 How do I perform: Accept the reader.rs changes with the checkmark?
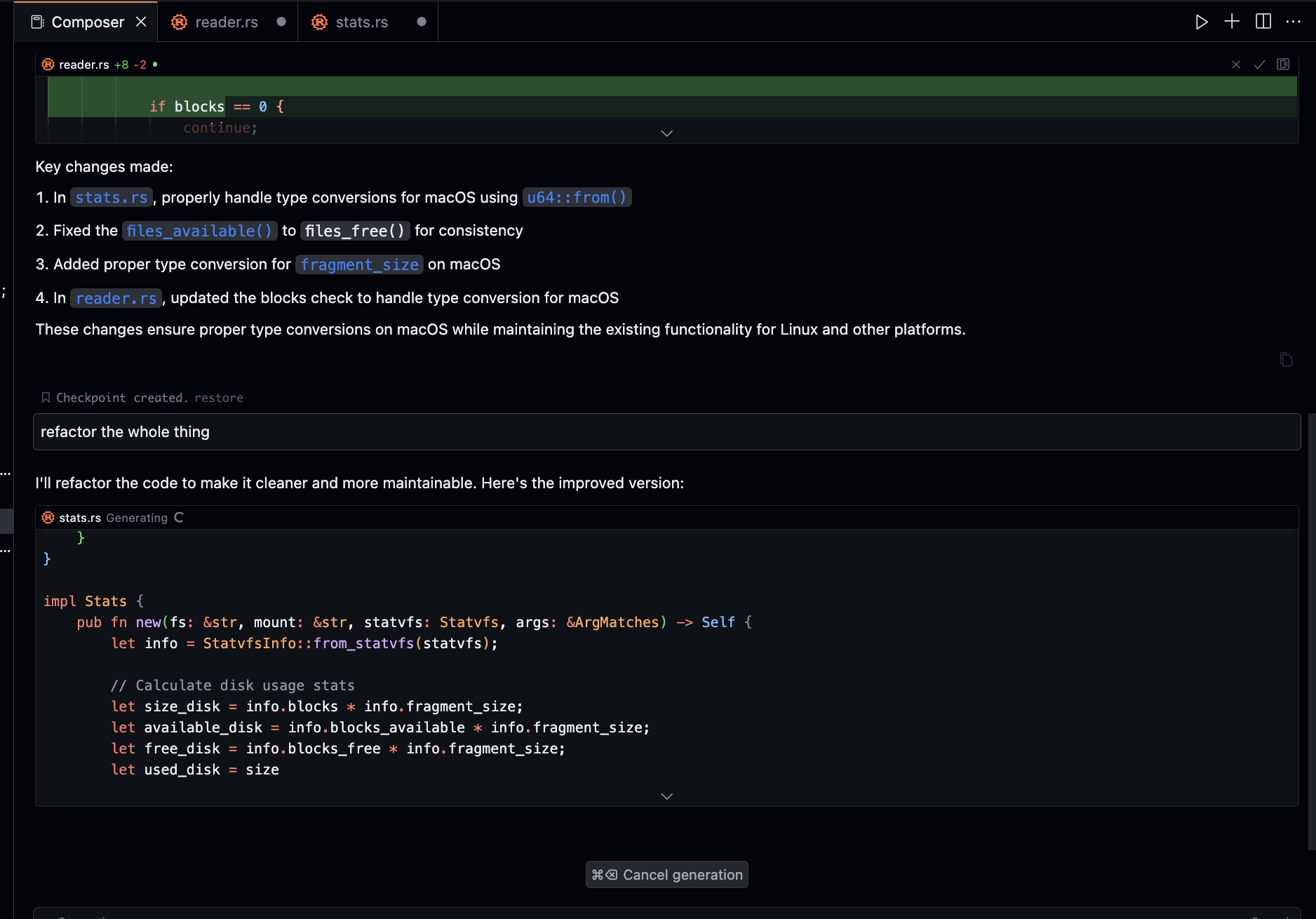pyautogui.click(x=1259, y=65)
